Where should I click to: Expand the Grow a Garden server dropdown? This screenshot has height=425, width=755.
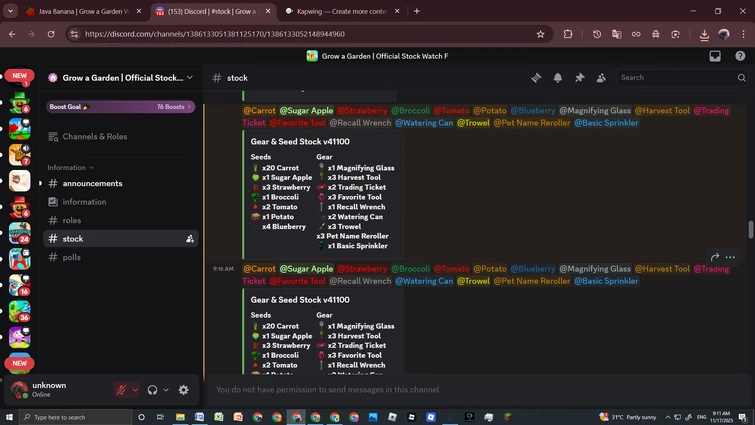(x=190, y=77)
